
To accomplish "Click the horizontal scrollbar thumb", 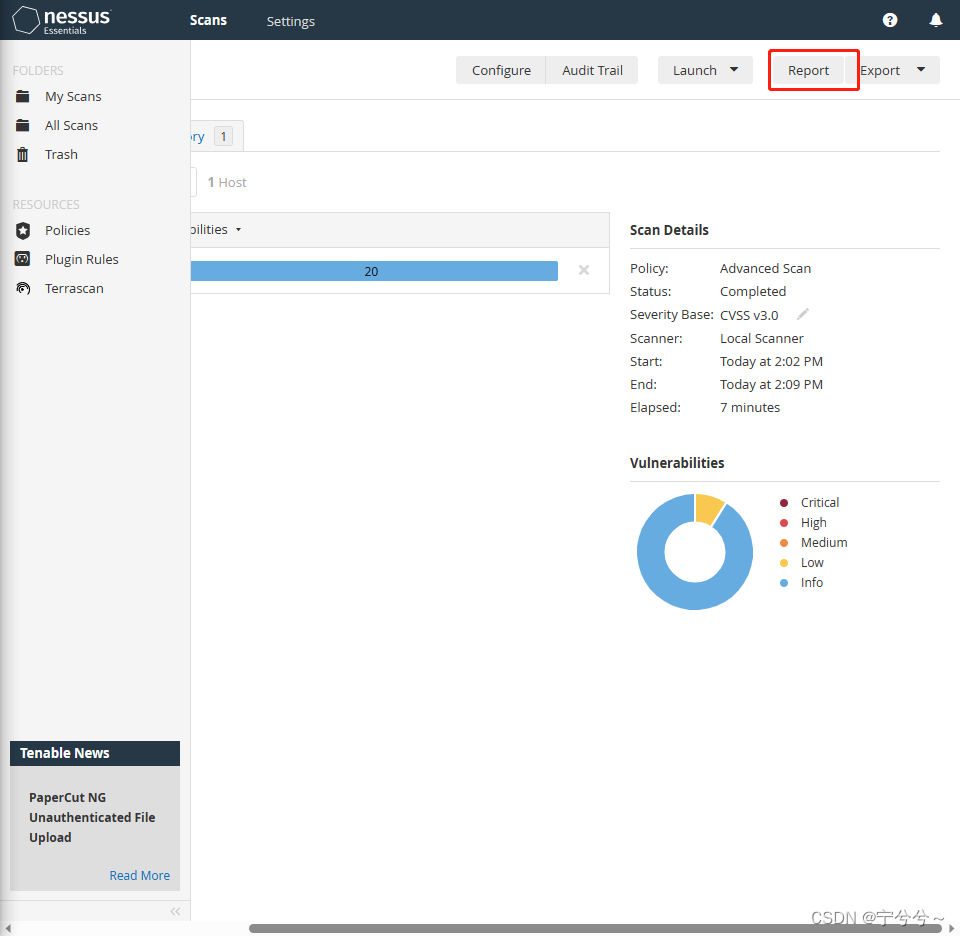I will pos(595,929).
